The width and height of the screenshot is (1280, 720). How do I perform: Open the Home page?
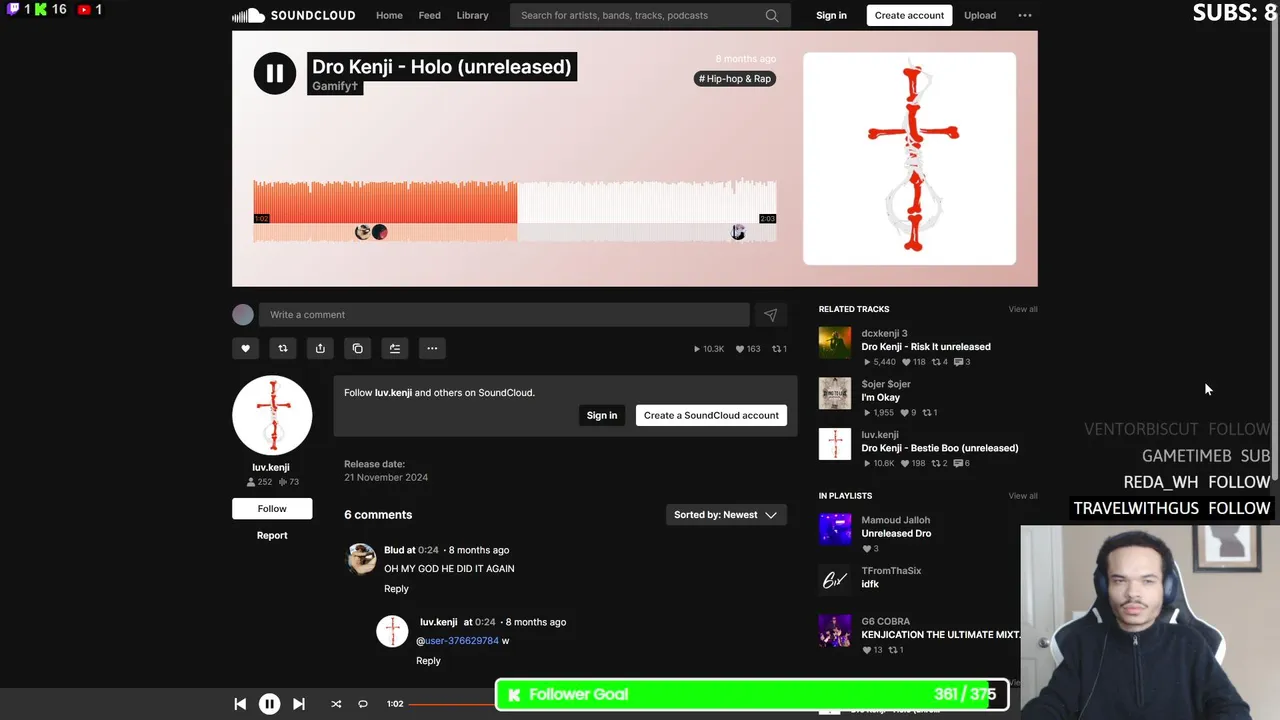[x=389, y=15]
